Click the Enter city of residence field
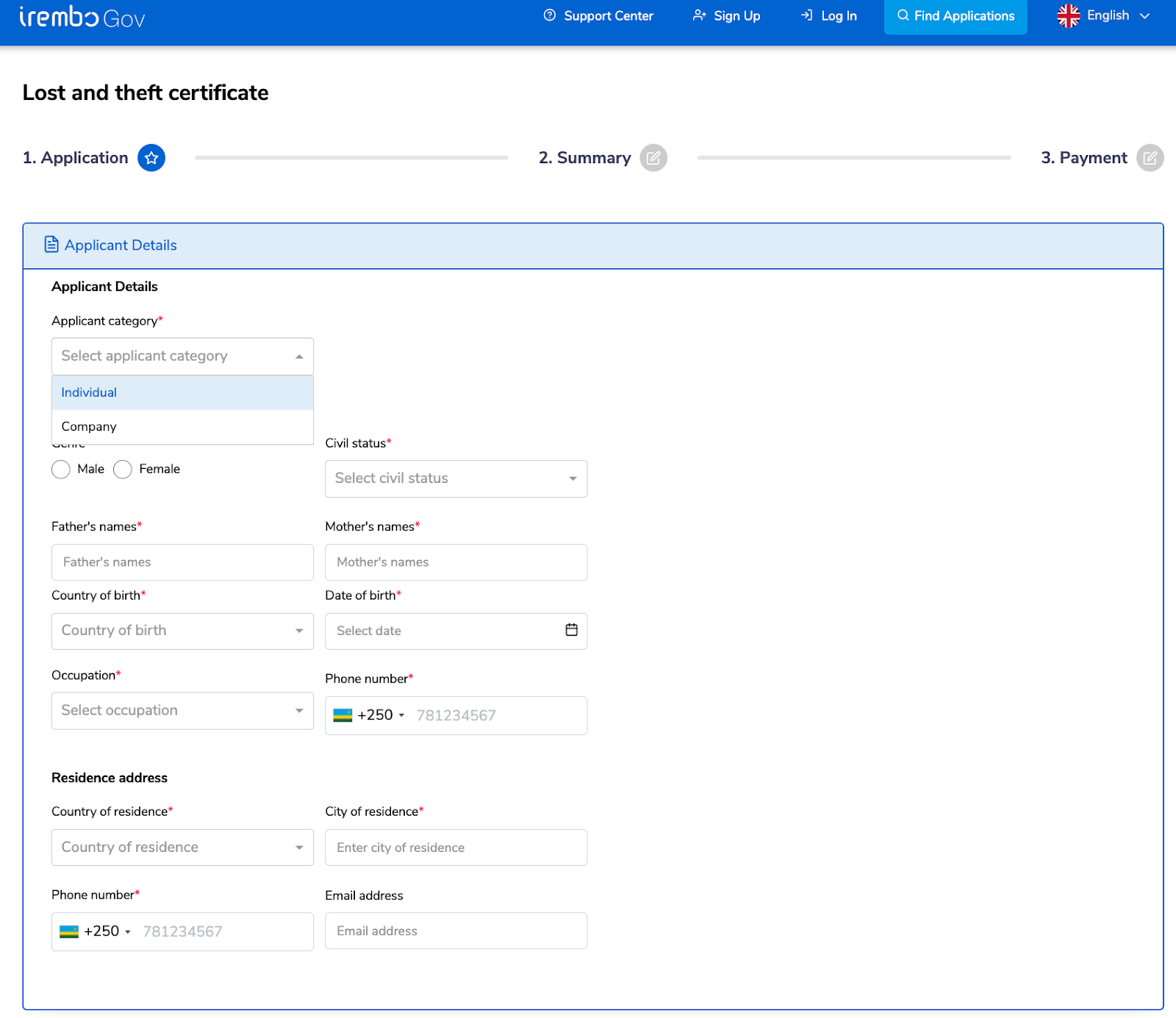Viewport: 1176px width, 1018px height. click(x=456, y=847)
